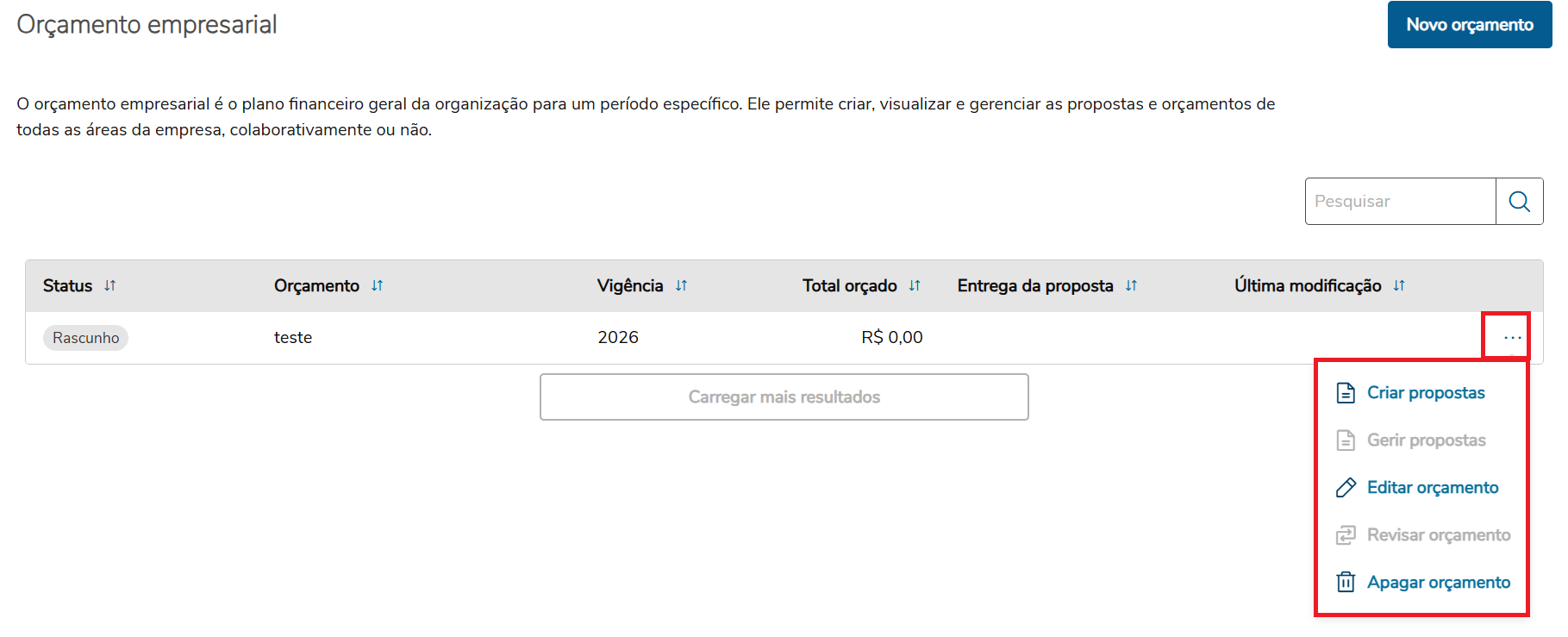Click the Rascunho status badge
This screenshot has height=637, width=1568.
click(85, 338)
